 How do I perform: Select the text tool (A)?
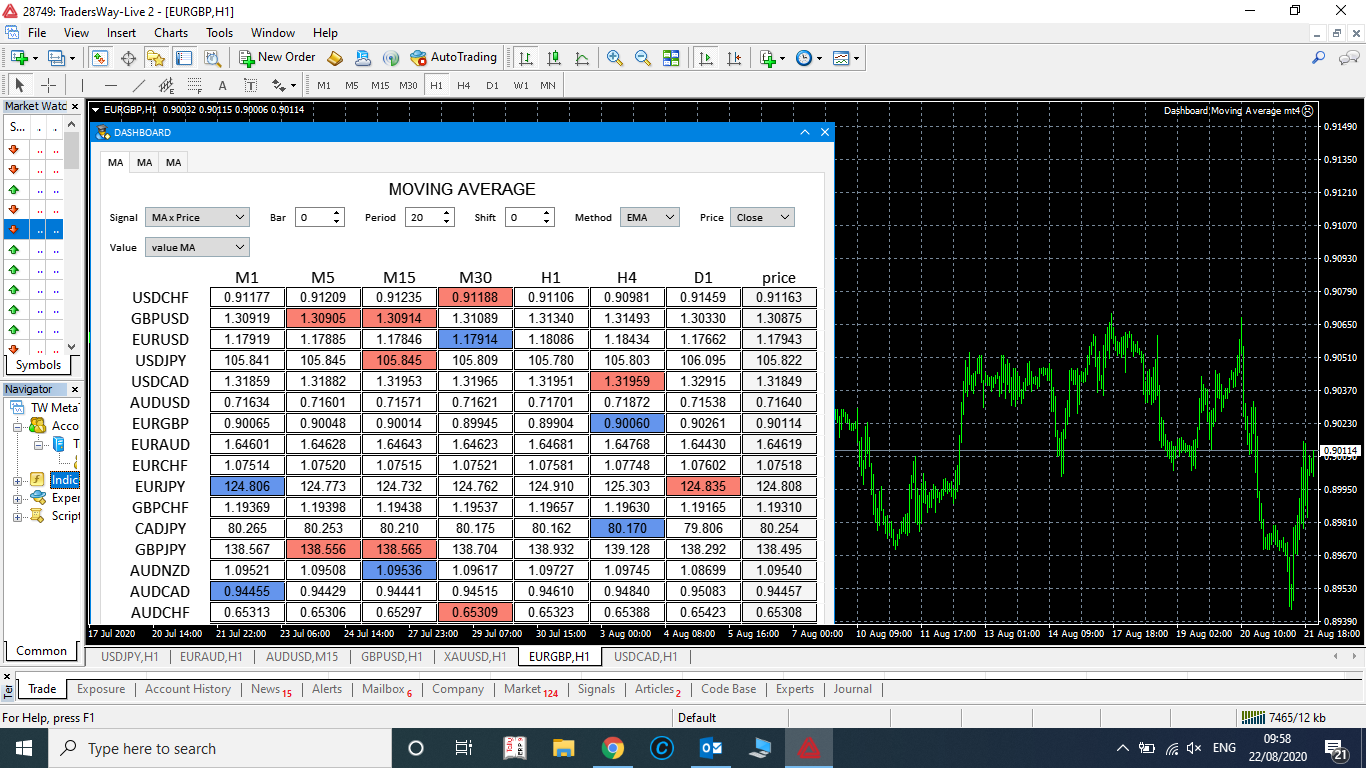[x=222, y=86]
